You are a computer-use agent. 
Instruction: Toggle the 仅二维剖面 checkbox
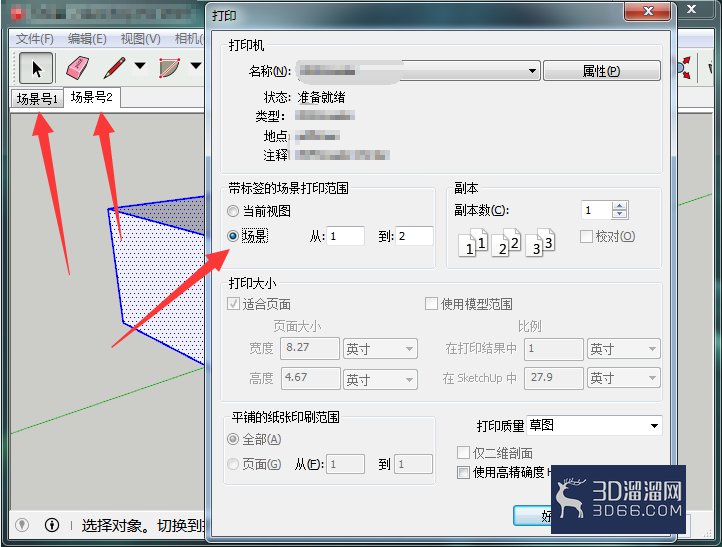click(463, 453)
